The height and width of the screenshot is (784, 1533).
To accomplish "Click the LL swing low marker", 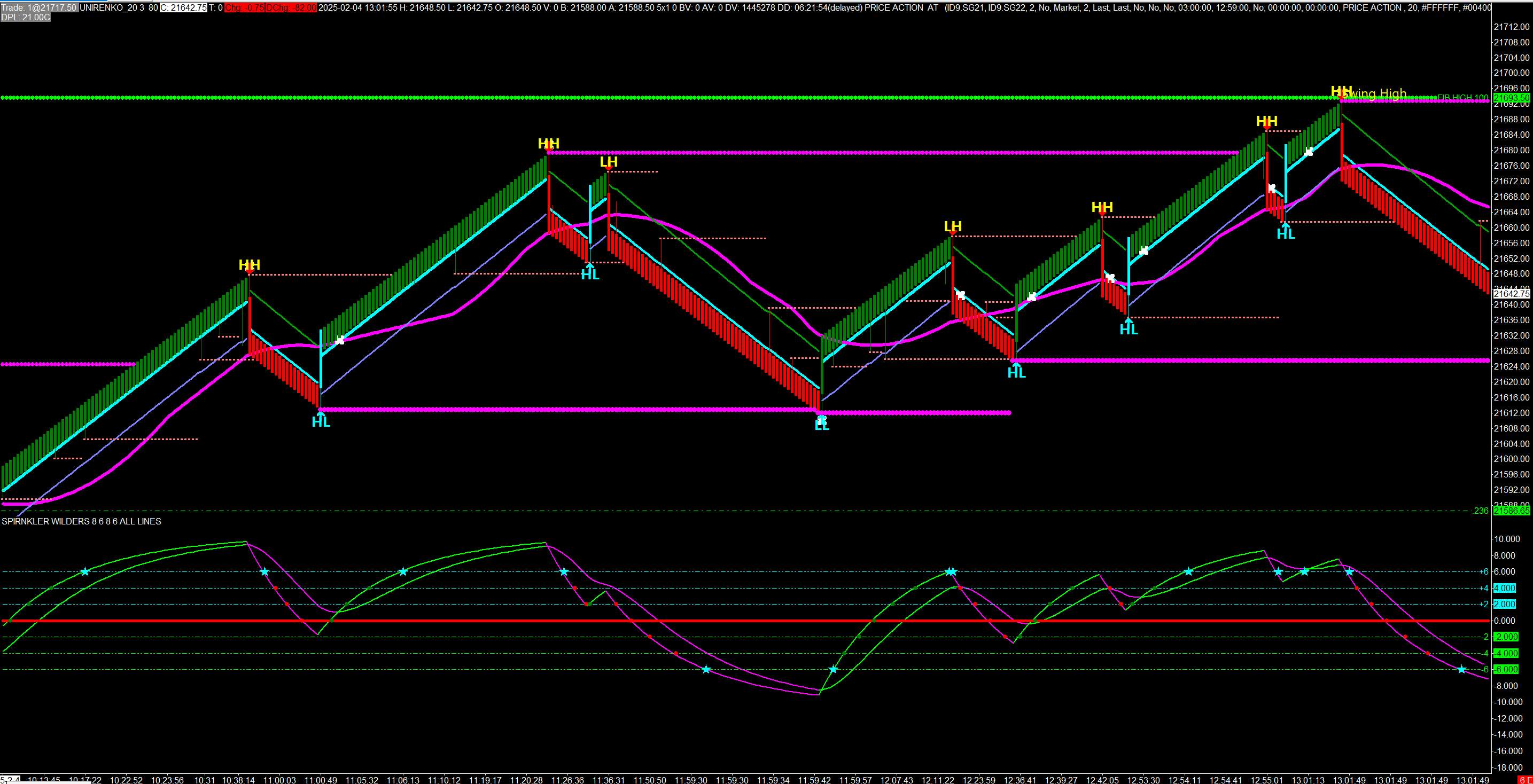I will coord(821,425).
